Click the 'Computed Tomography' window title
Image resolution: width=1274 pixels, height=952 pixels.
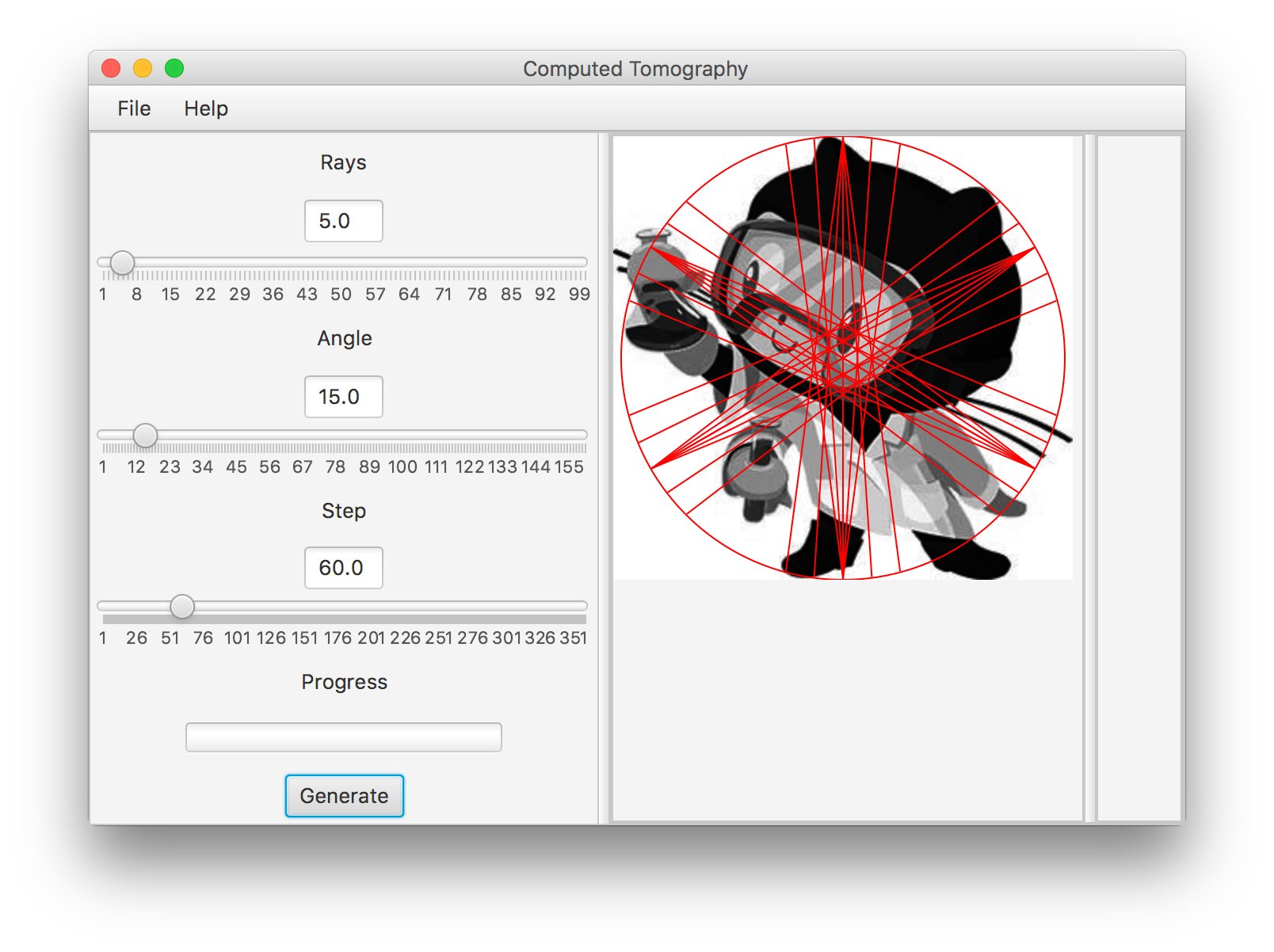tap(635, 69)
